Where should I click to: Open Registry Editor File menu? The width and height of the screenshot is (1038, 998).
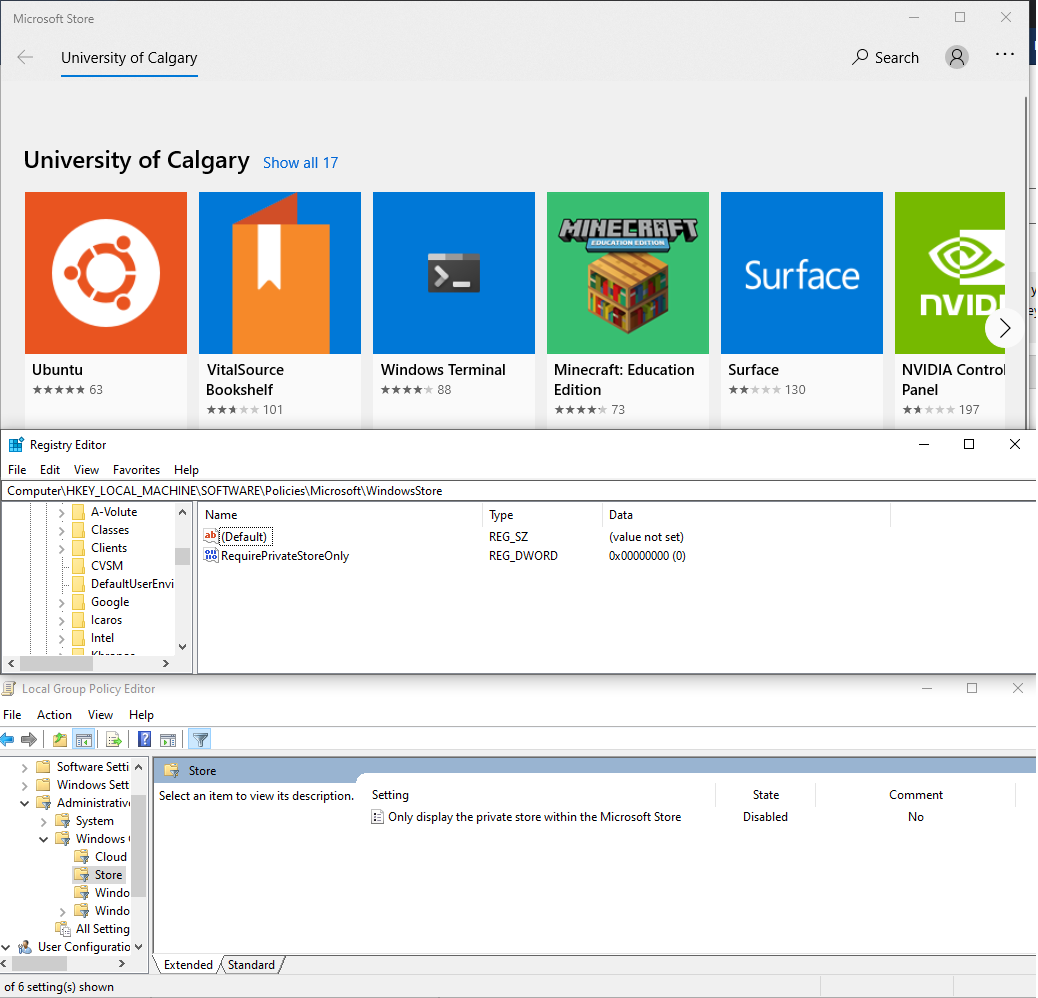[x=17, y=470]
